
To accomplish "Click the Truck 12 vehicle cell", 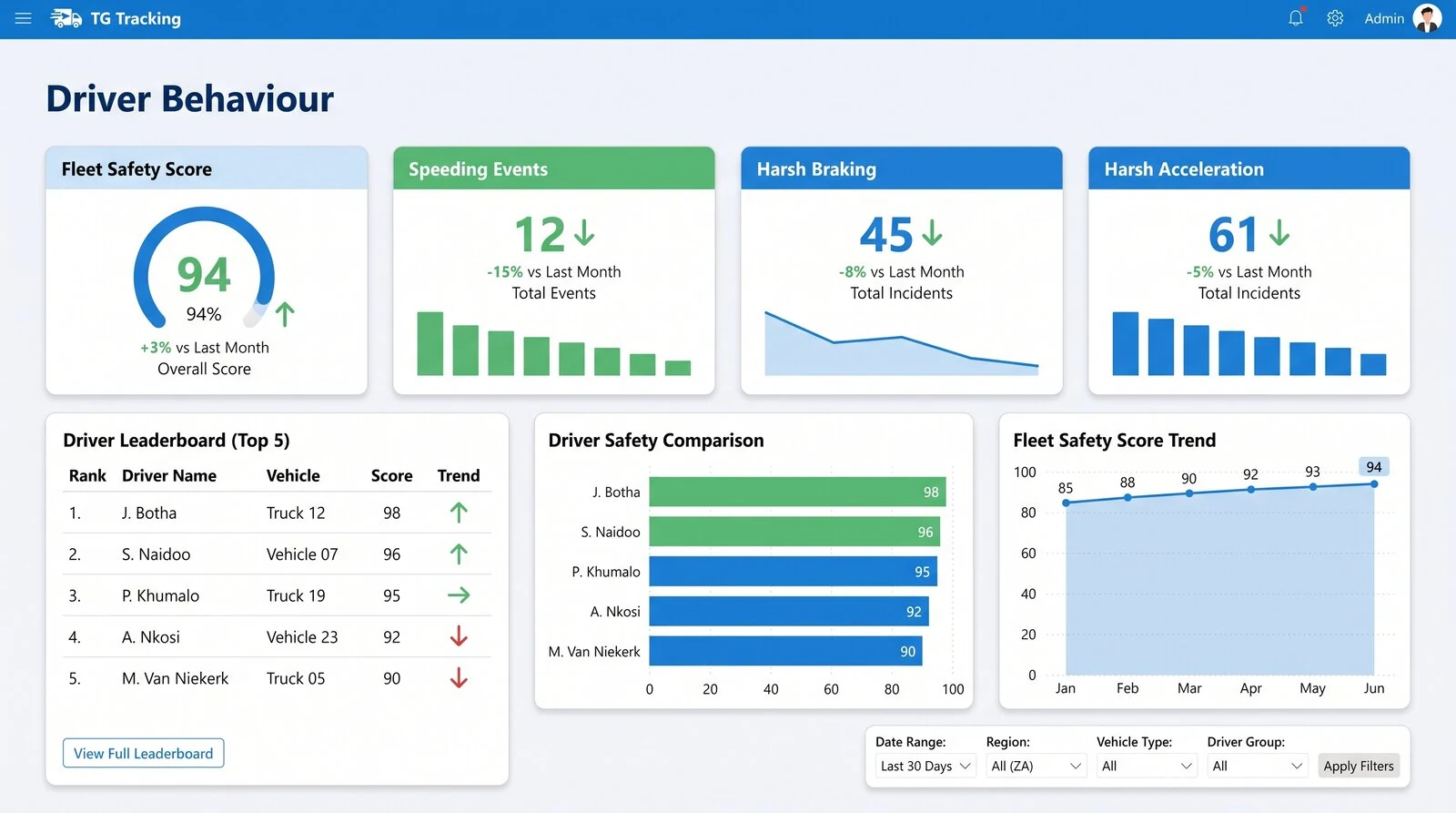I will [296, 513].
